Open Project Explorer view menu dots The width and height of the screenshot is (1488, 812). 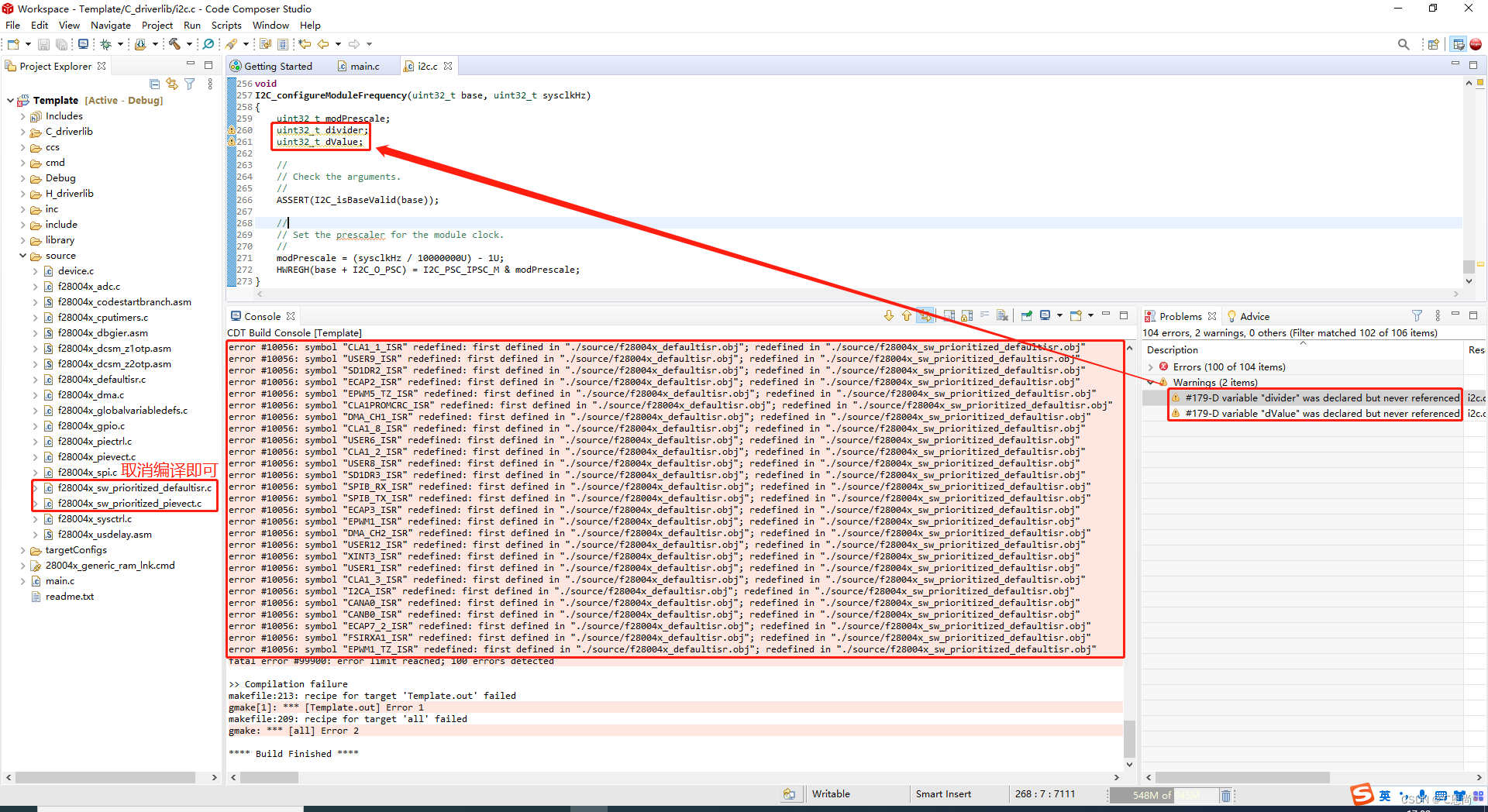[x=210, y=84]
